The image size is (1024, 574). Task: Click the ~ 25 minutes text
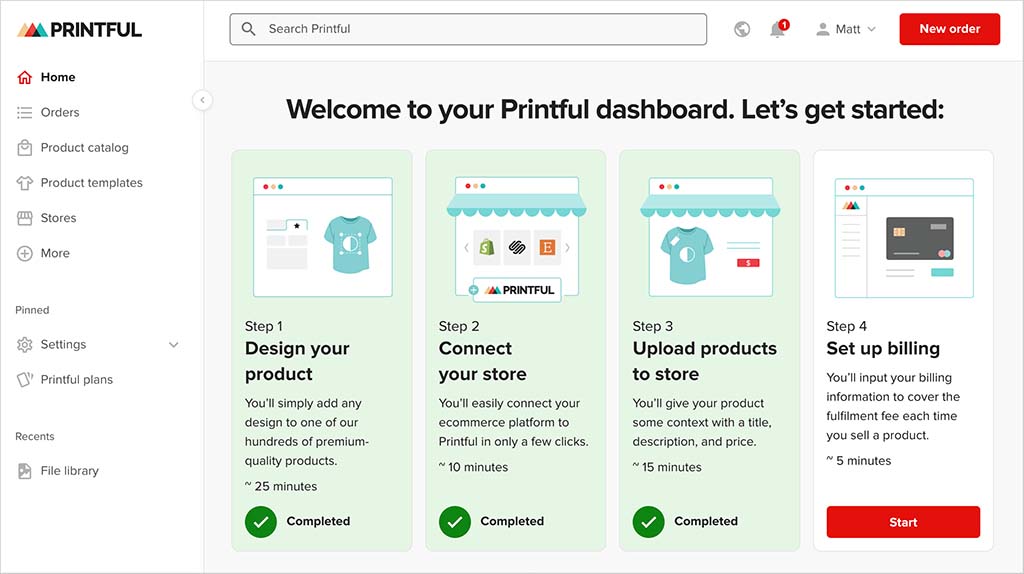(x=281, y=486)
